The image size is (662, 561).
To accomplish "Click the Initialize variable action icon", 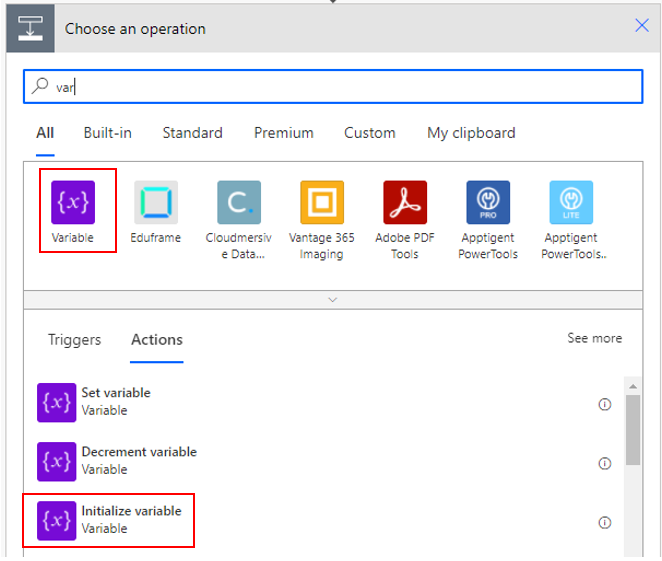I will (x=57, y=520).
